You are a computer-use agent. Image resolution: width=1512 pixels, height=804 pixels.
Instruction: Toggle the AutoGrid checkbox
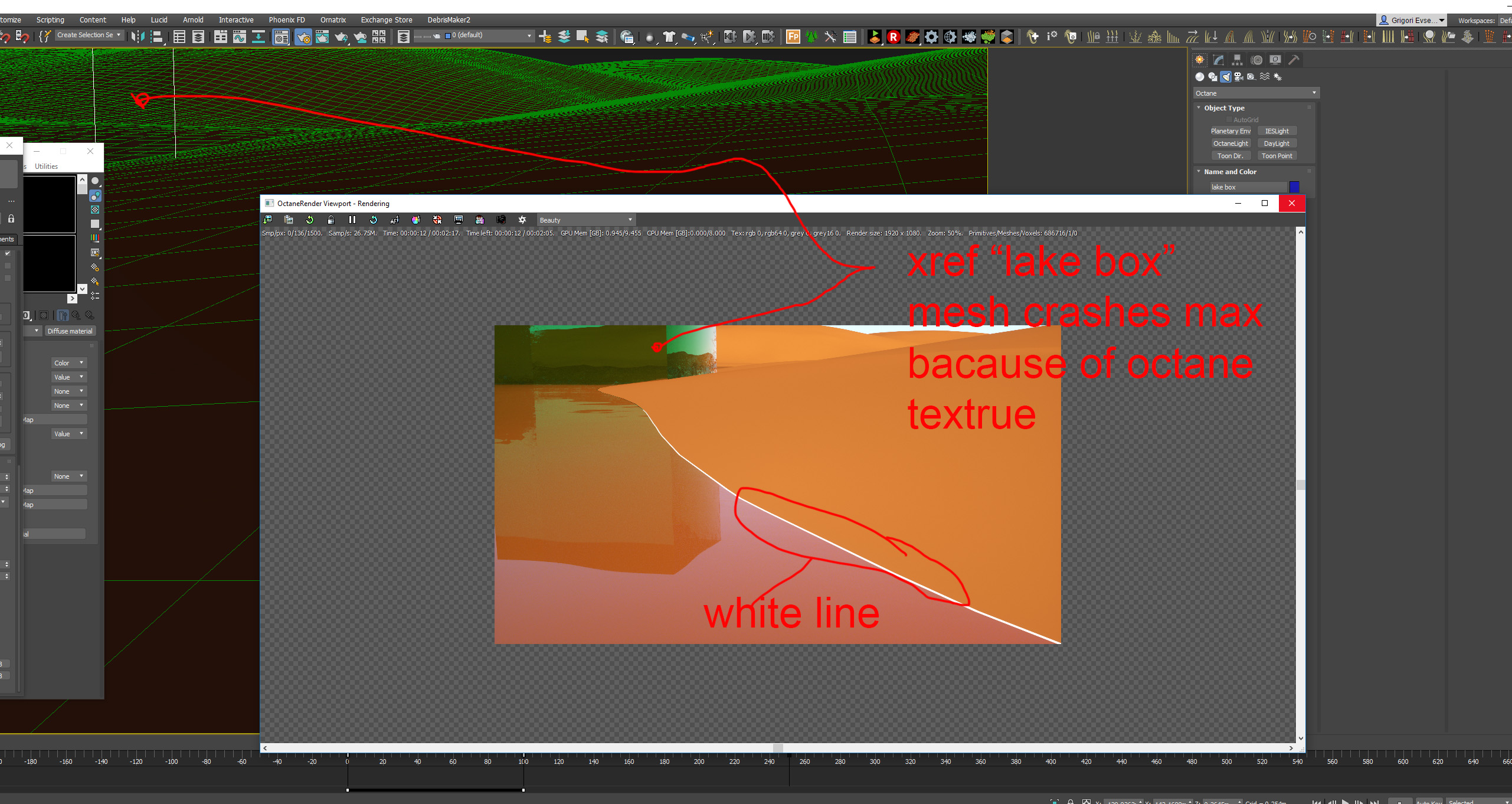coord(1229,120)
